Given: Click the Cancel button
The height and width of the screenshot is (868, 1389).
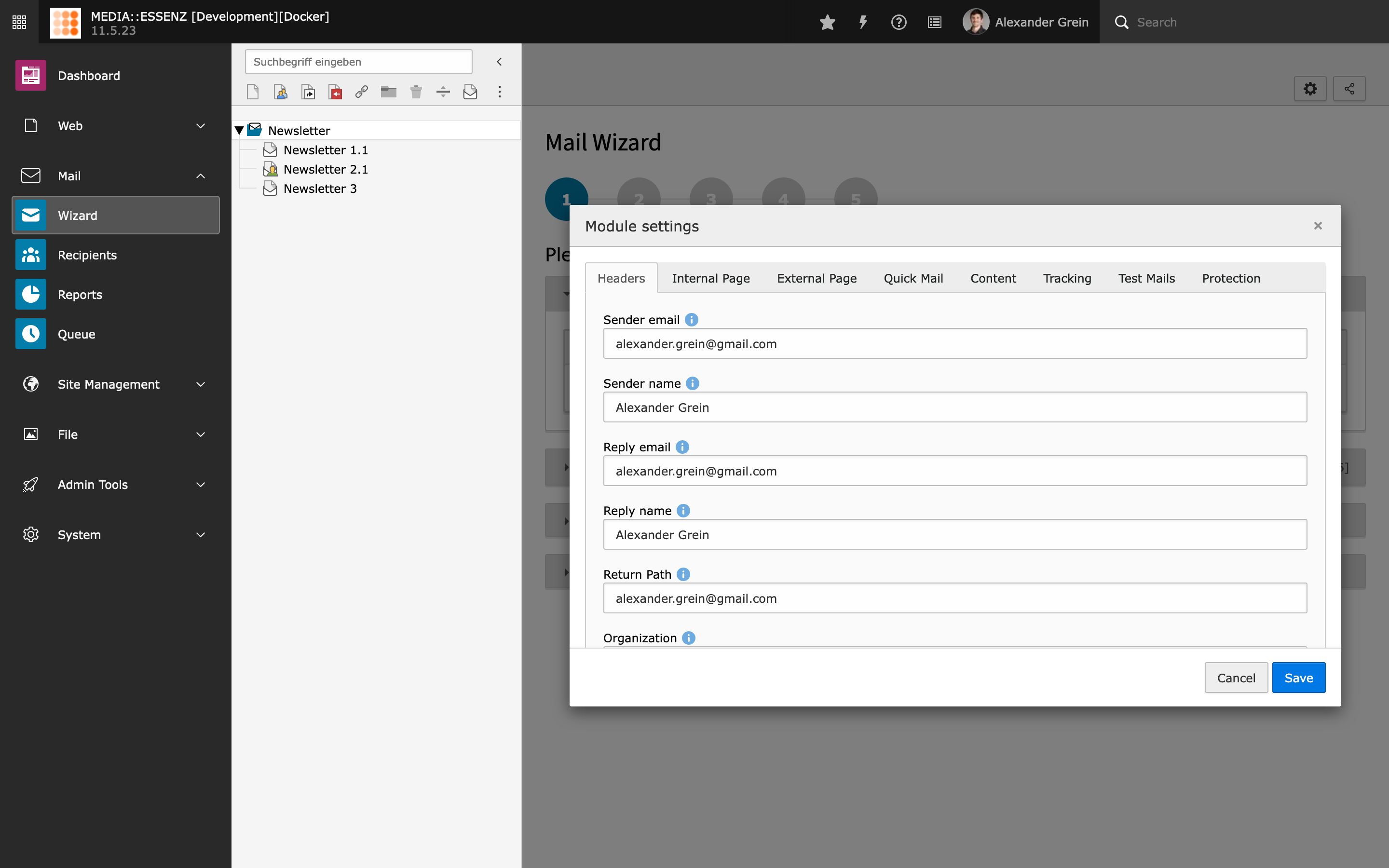Looking at the screenshot, I should click(1236, 678).
